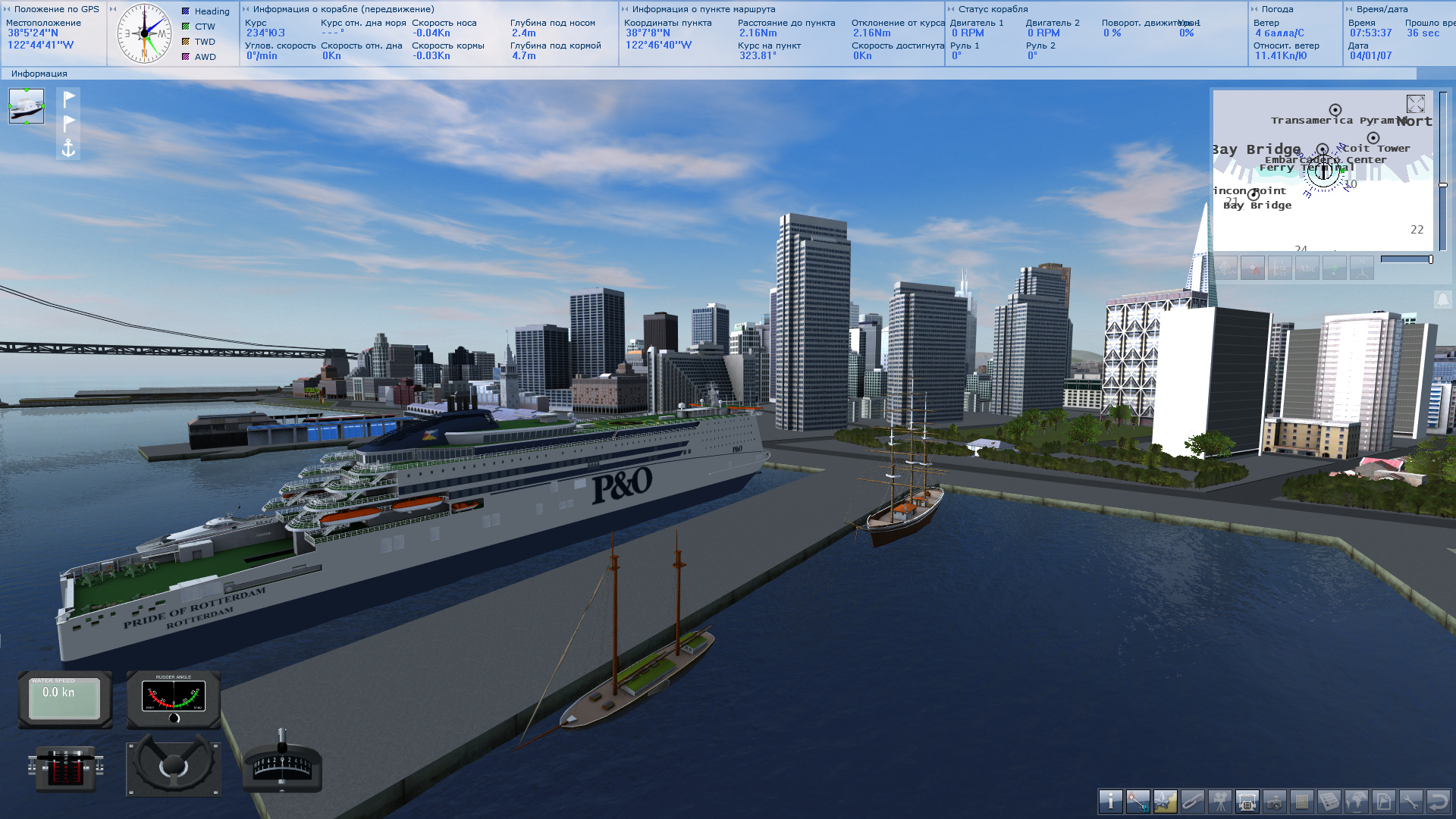The height and width of the screenshot is (819, 1456).
Task: Toggle depth scale icon under minimap
Action: coord(1280,268)
